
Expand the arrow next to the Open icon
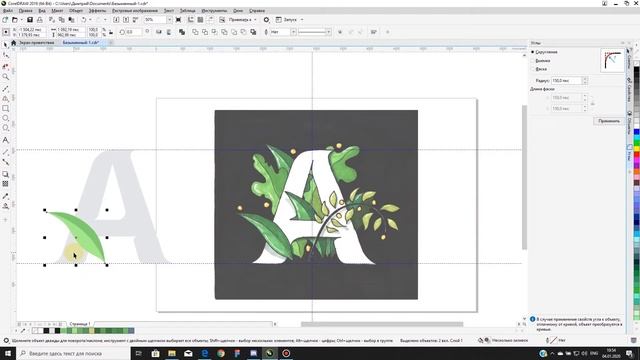[x=21, y=20]
